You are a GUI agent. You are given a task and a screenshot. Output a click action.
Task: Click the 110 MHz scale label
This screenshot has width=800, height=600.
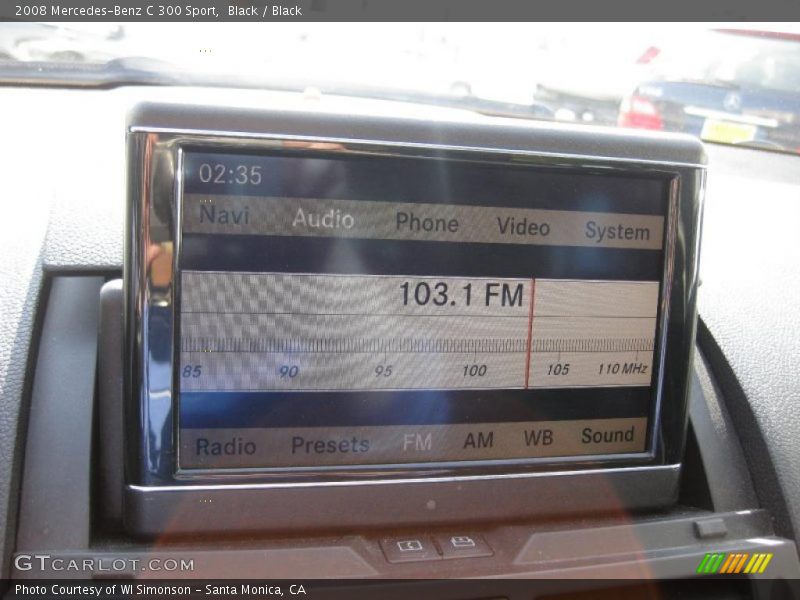[622, 368]
